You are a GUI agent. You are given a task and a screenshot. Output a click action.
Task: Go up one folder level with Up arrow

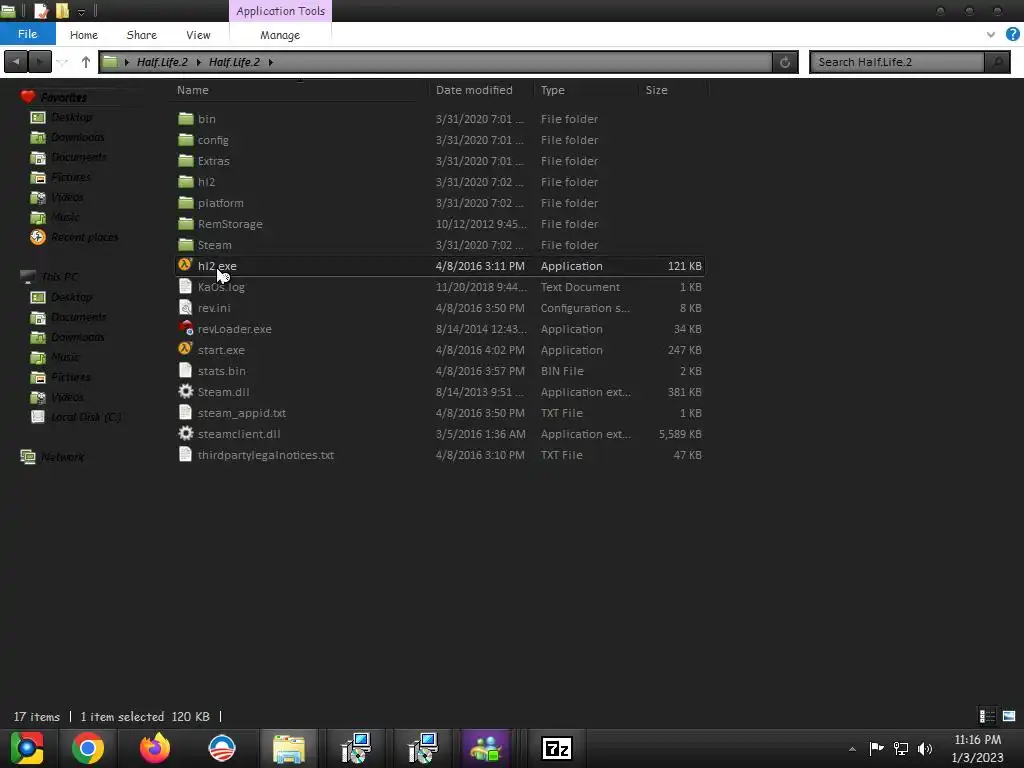[86, 62]
